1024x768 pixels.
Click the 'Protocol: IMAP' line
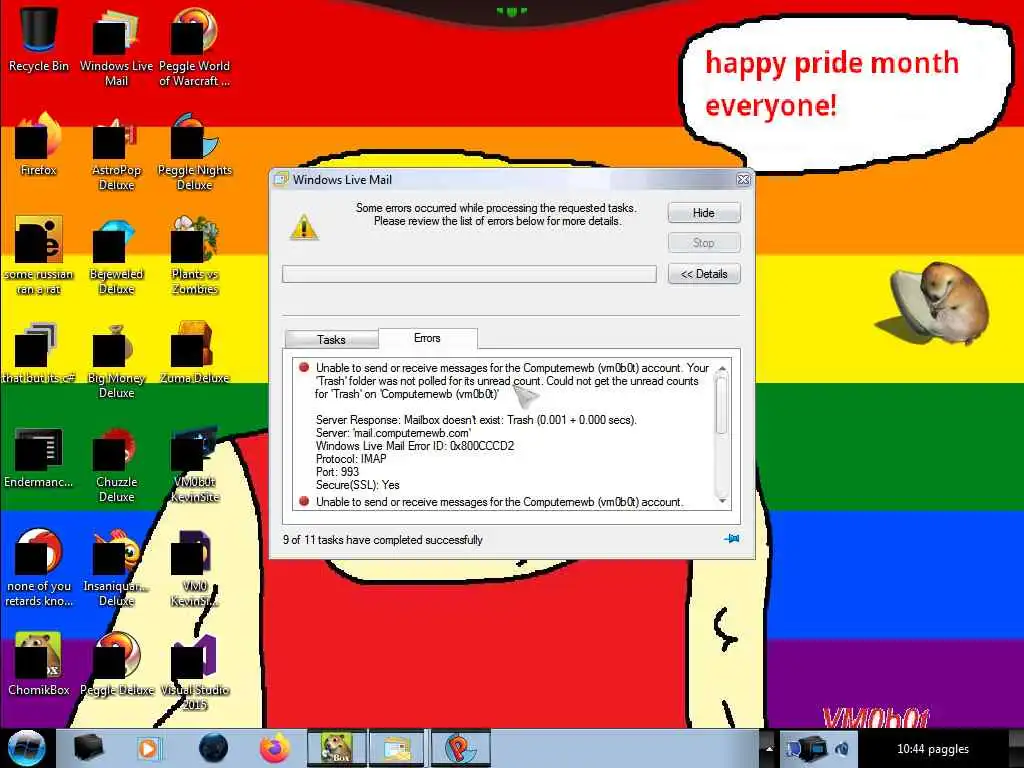click(x=351, y=459)
